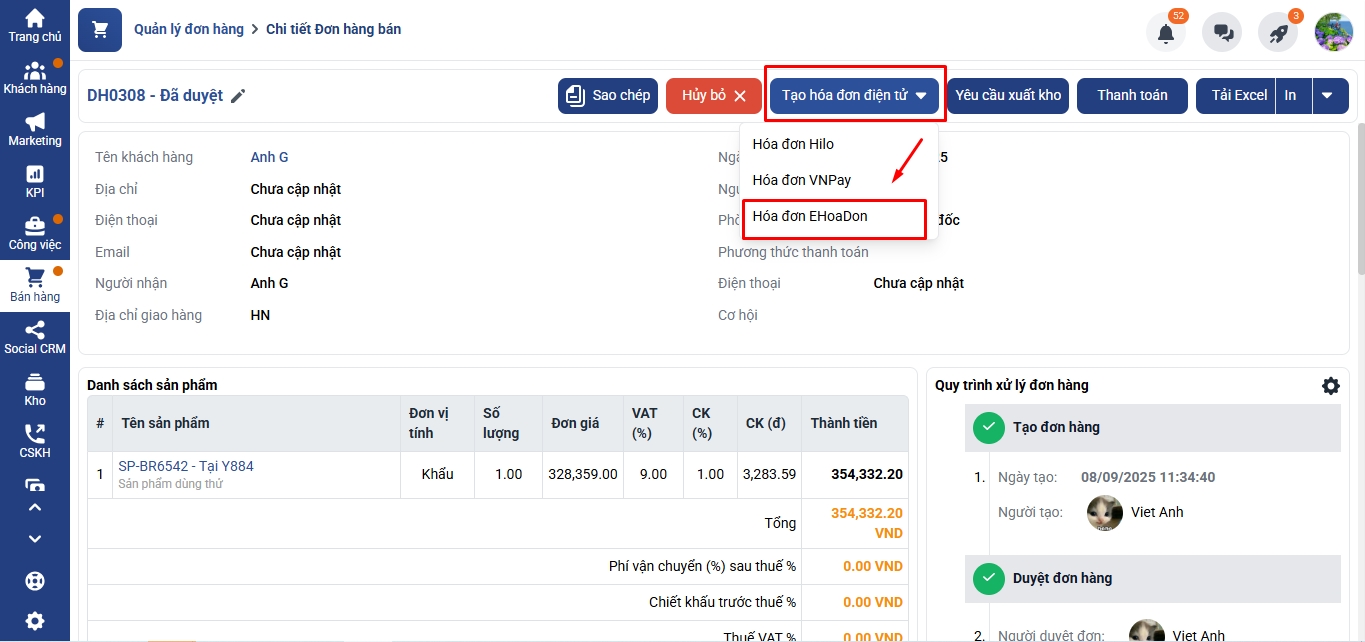Open the chat messages icon

(1222, 32)
